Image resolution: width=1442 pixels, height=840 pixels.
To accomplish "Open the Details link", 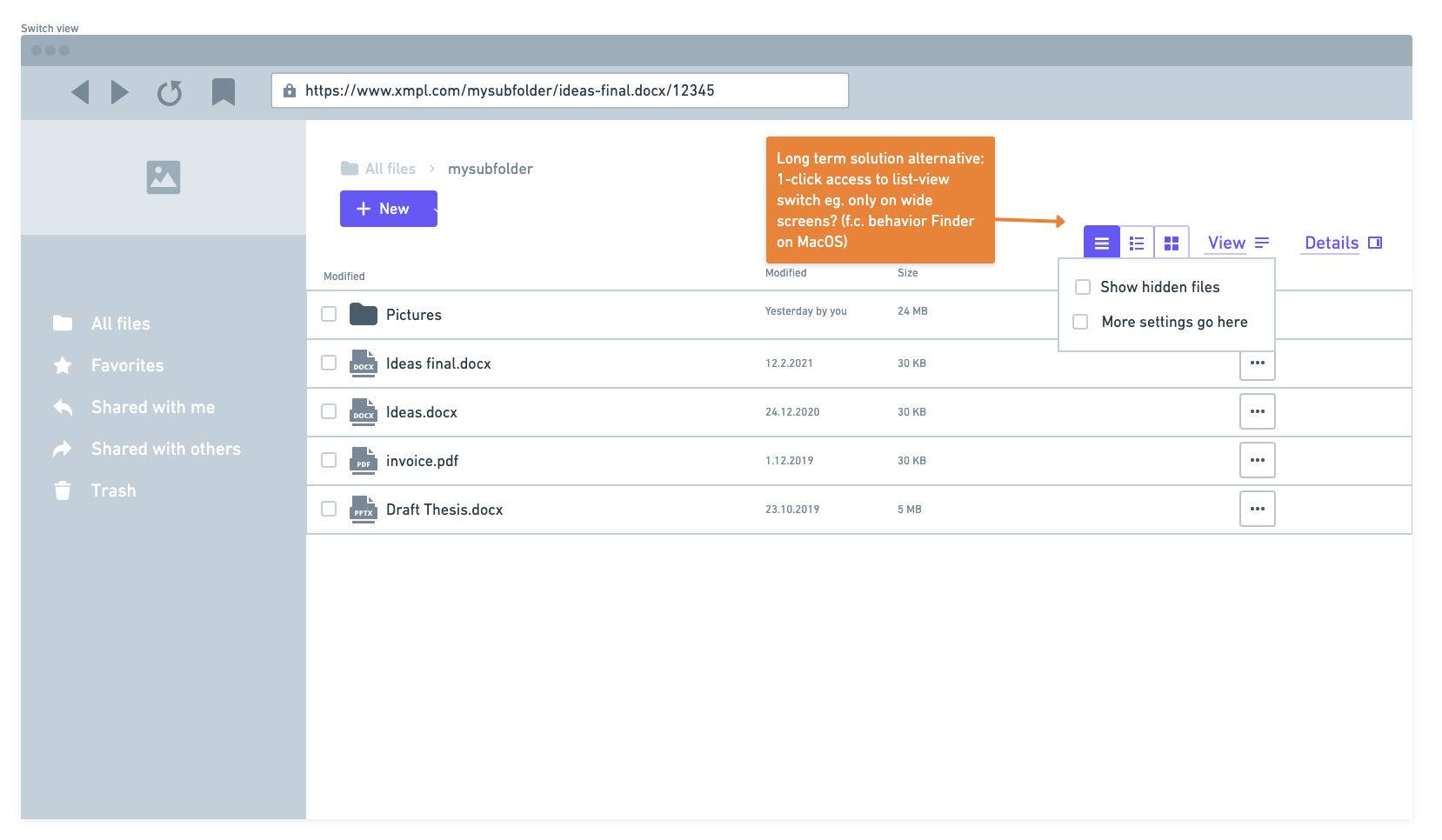I will (1332, 243).
